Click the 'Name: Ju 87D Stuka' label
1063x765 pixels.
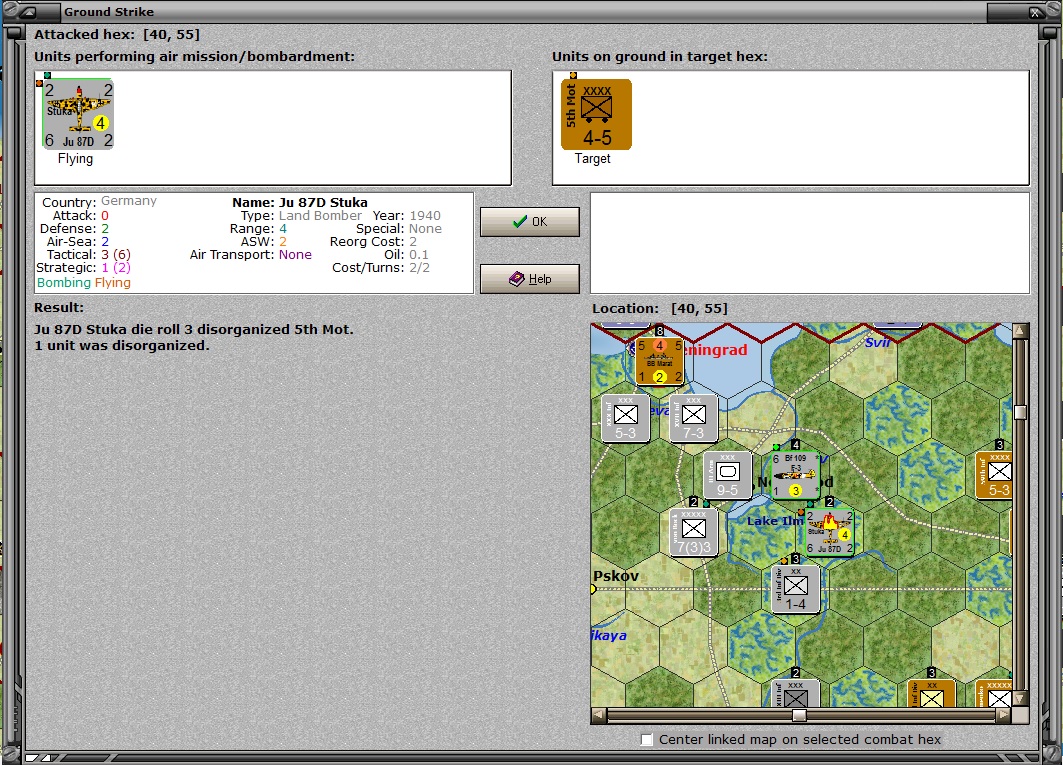(x=300, y=202)
